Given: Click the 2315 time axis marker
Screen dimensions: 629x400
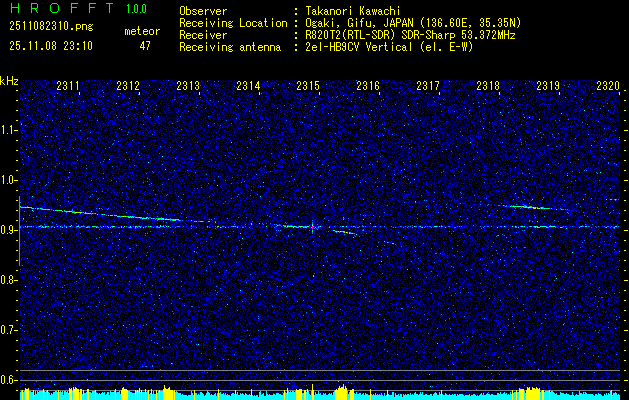Looking at the screenshot, I should coord(308,85).
